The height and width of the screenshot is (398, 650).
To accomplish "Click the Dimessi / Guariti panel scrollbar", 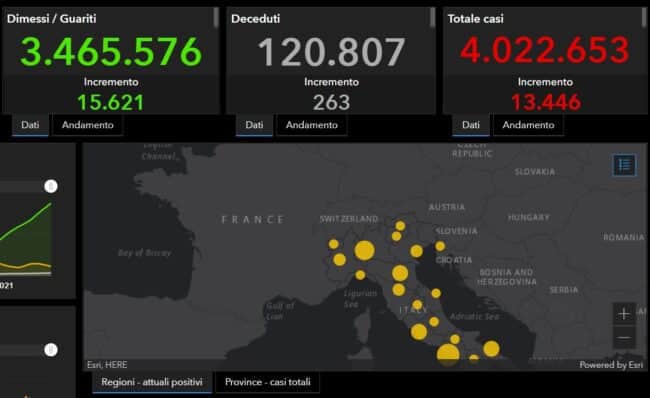I will (216, 17).
